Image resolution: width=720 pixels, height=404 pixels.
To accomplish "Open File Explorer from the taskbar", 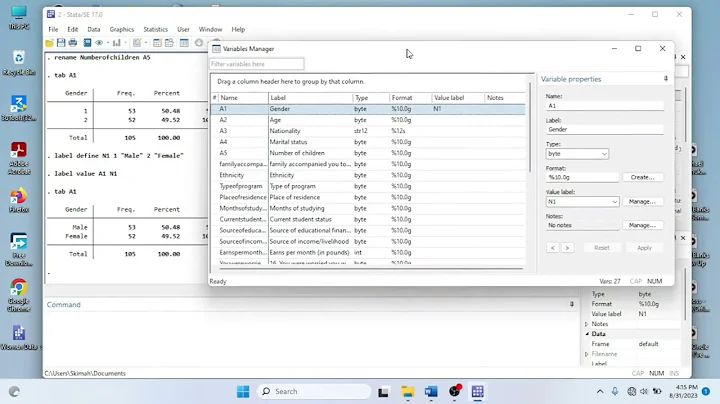I will tap(407, 392).
